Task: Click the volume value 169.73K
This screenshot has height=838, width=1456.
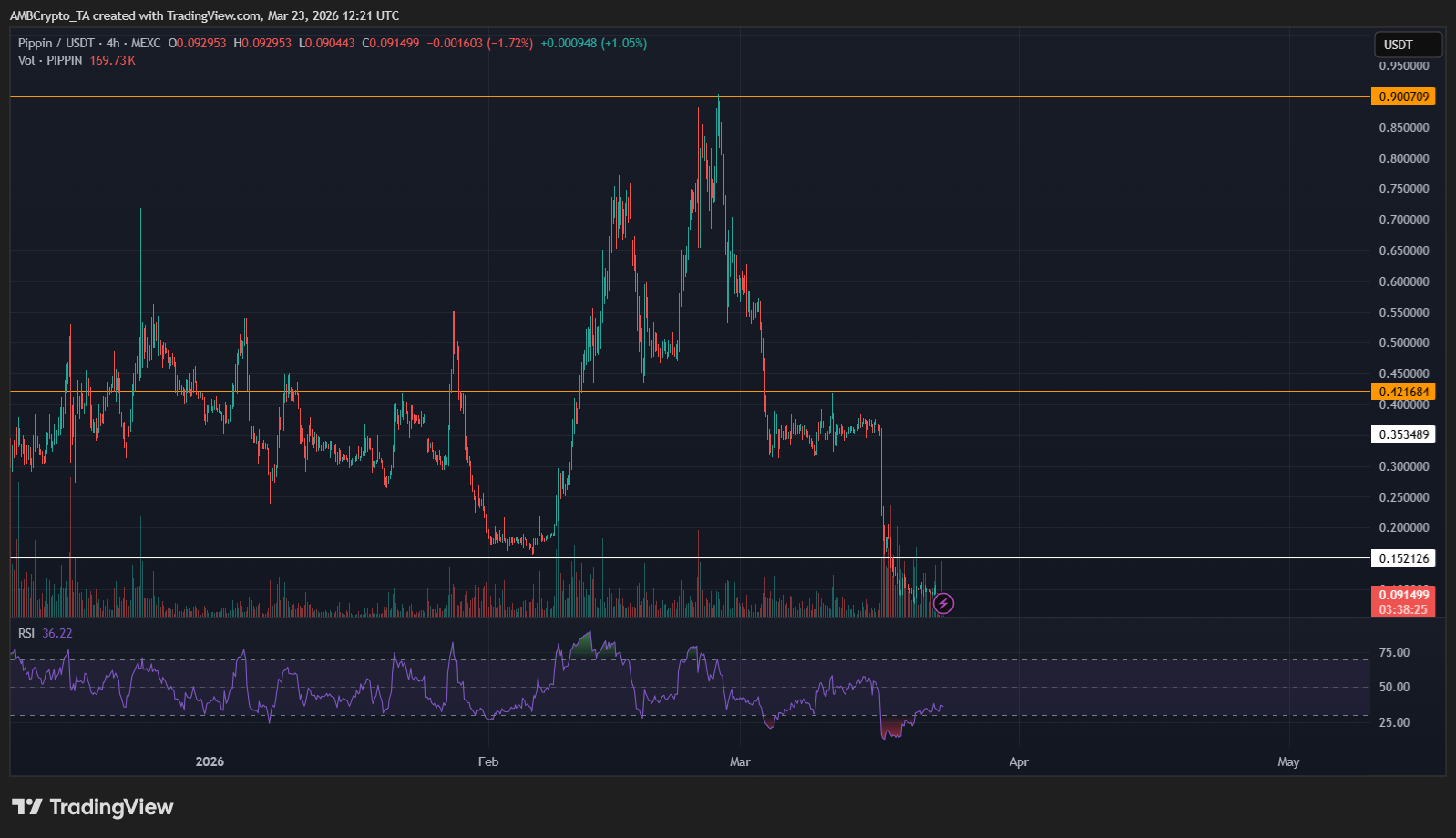Action: click(x=112, y=60)
